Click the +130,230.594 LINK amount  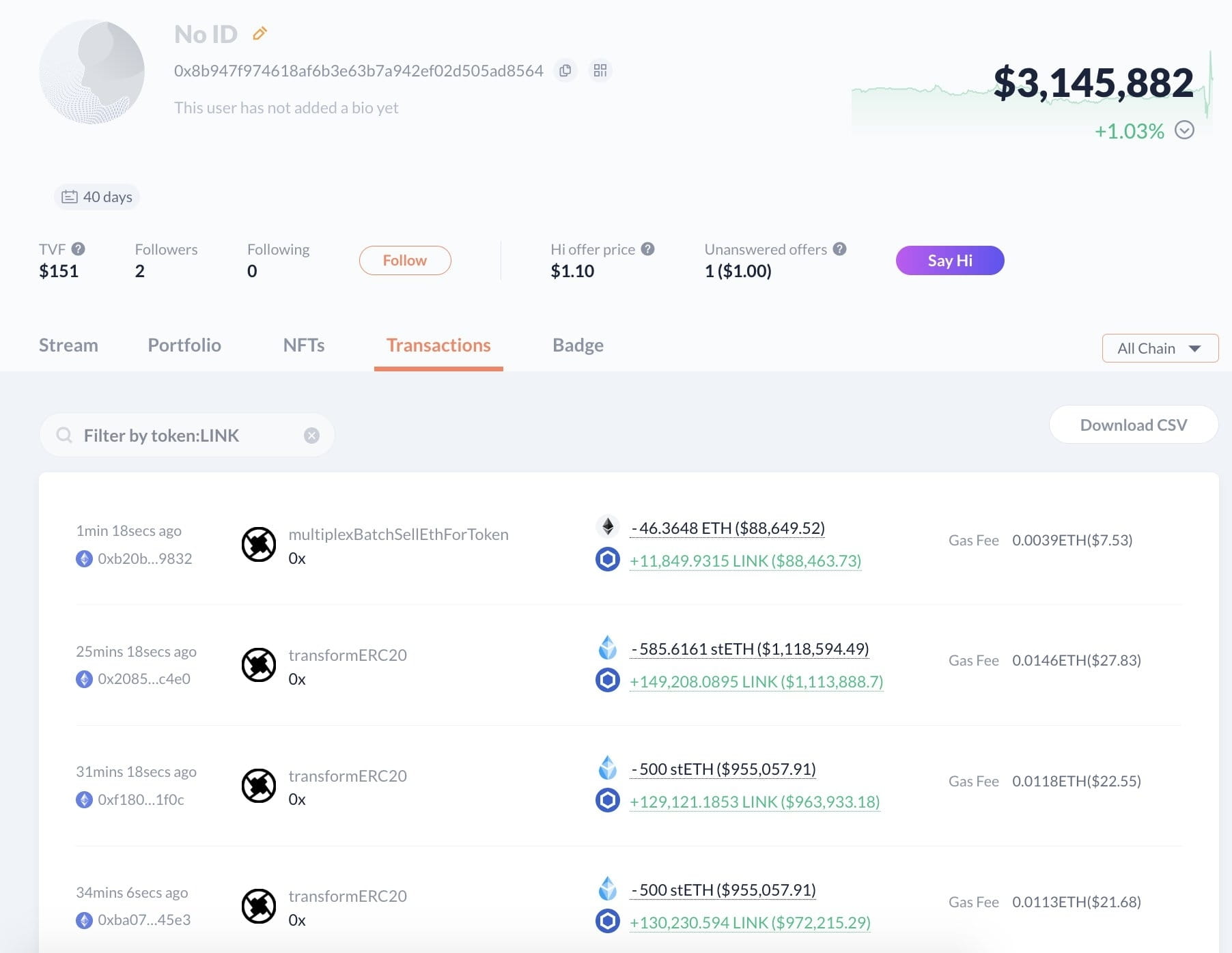(750, 922)
